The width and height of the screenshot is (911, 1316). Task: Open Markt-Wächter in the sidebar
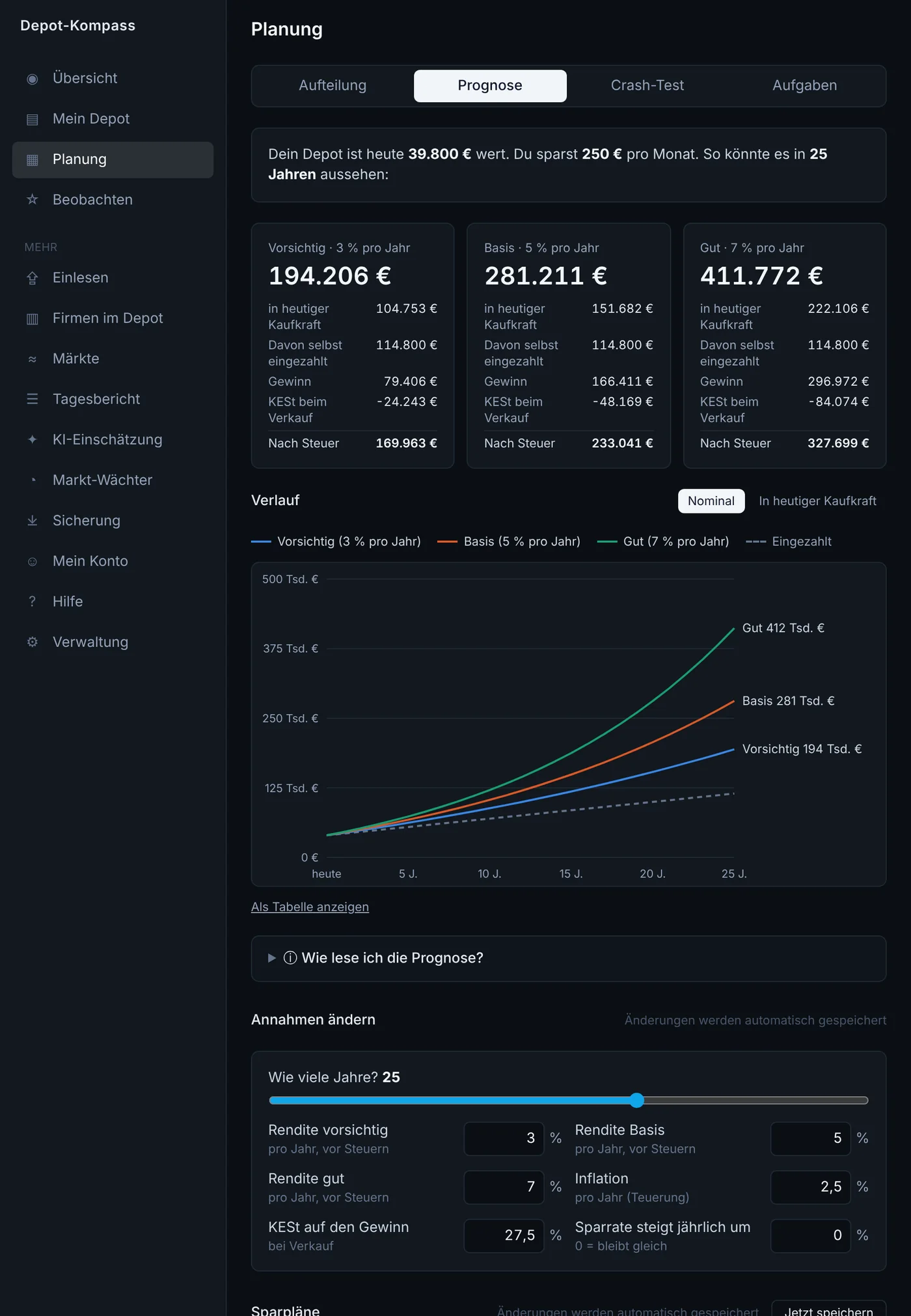[113, 480]
